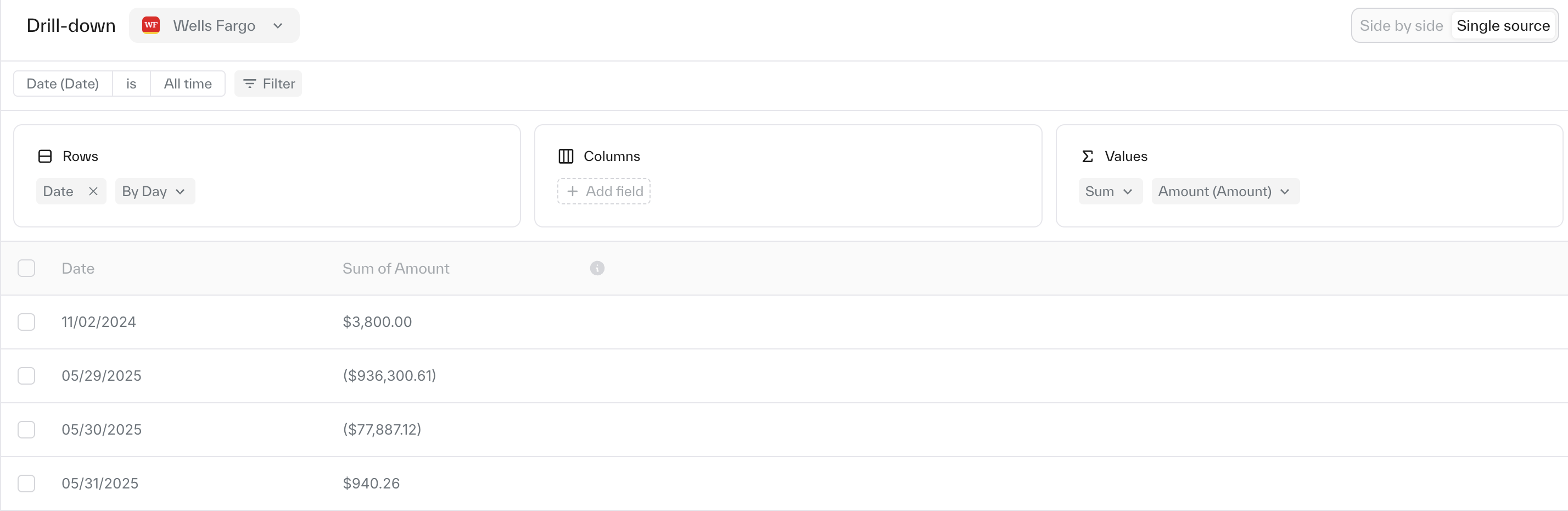Click the sigma Values icon
This screenshot has height=511, width=1568.
point(1087,157)
